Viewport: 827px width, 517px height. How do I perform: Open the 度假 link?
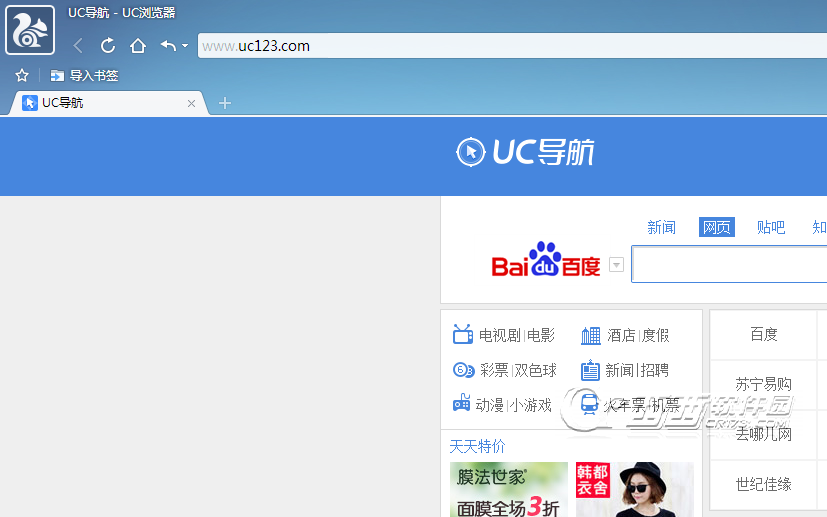(x=656, y=336)
